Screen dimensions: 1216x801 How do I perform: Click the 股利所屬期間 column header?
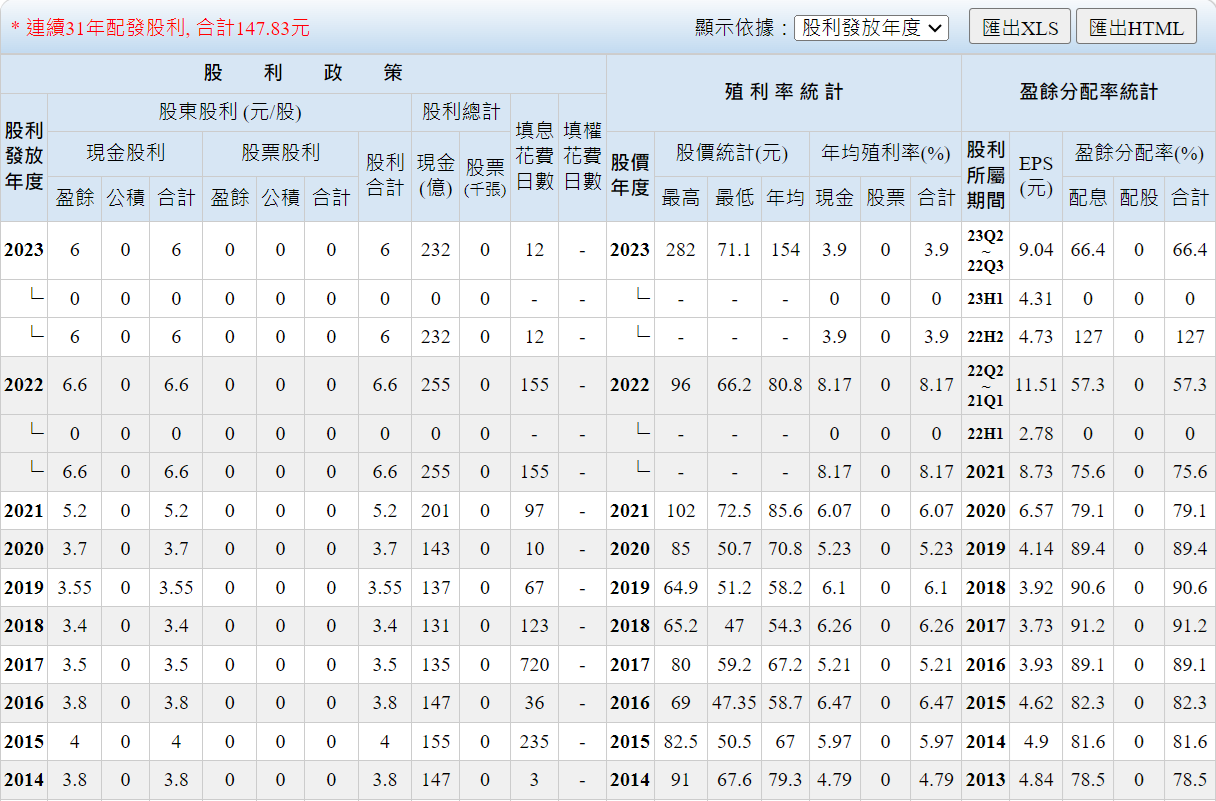985,175
